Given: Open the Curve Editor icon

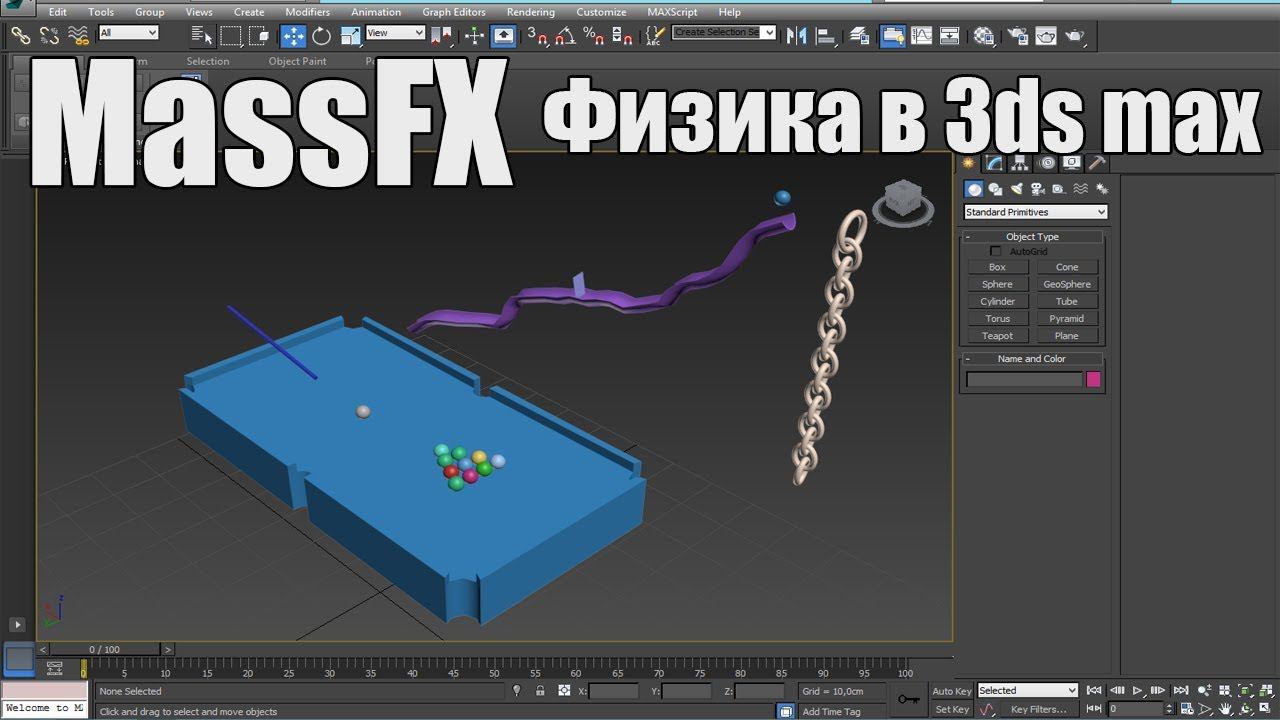Looking at the screenshot, I should tap(921, 36).
